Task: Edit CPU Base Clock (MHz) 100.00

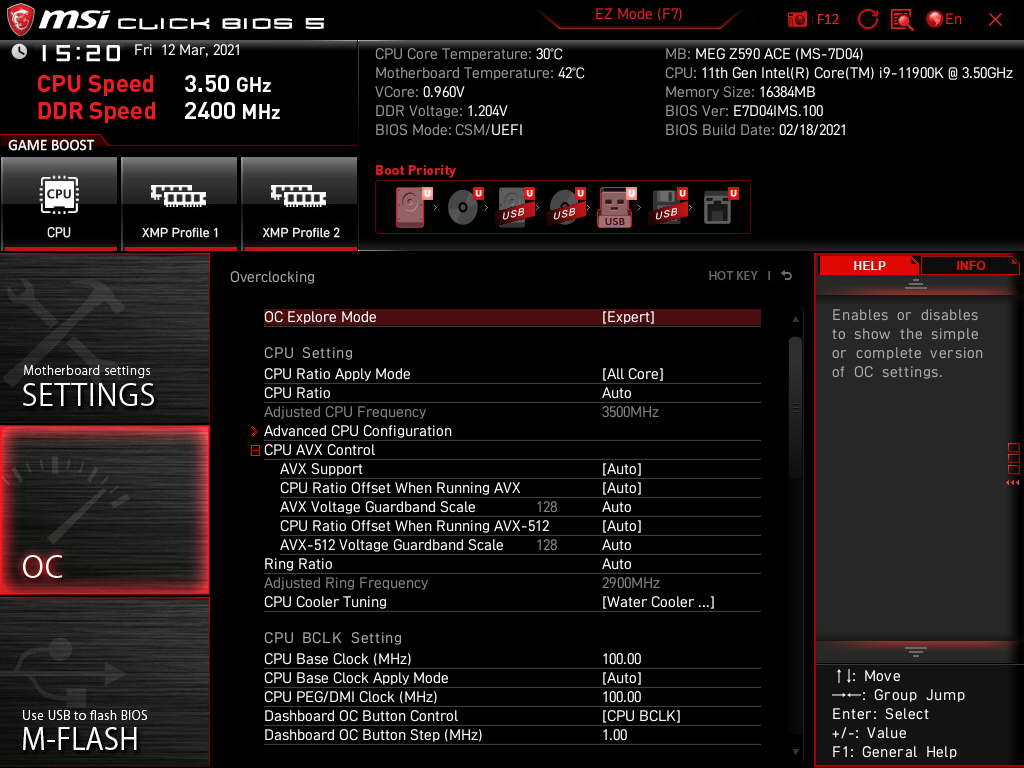Action: point(512,659)
